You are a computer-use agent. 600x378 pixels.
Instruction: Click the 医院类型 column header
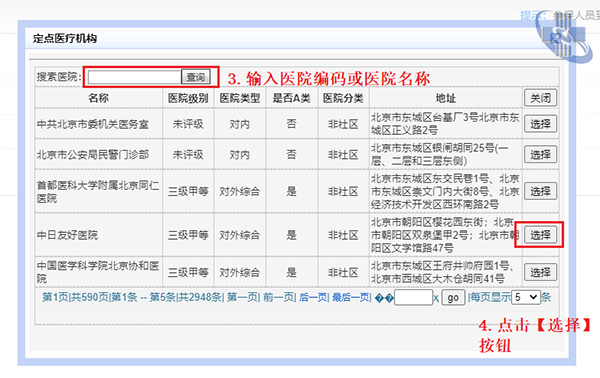click(x=240, y=98)
